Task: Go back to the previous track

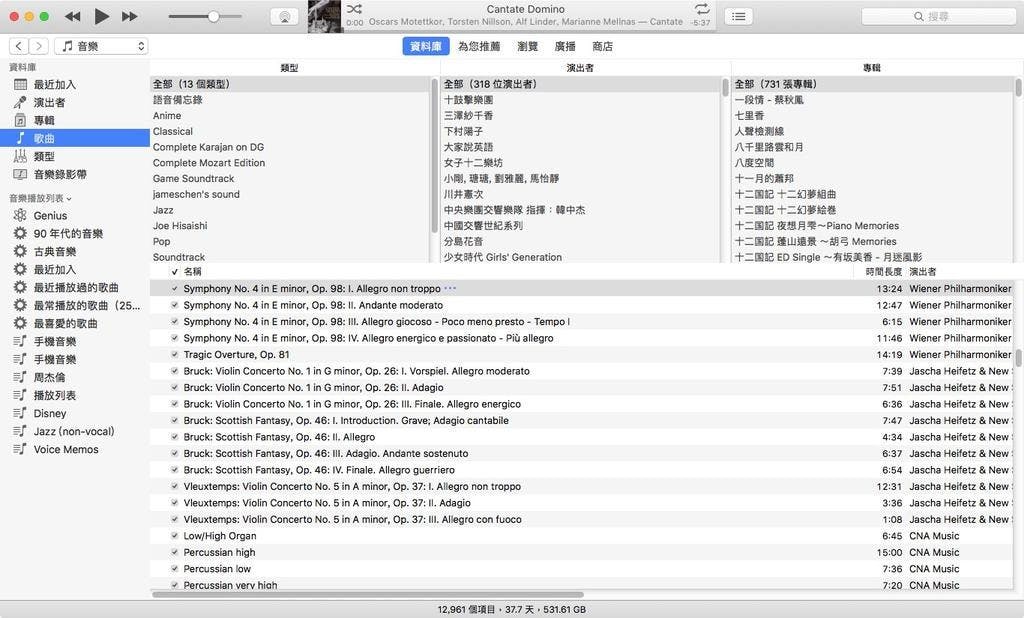Action: [72, 16]
